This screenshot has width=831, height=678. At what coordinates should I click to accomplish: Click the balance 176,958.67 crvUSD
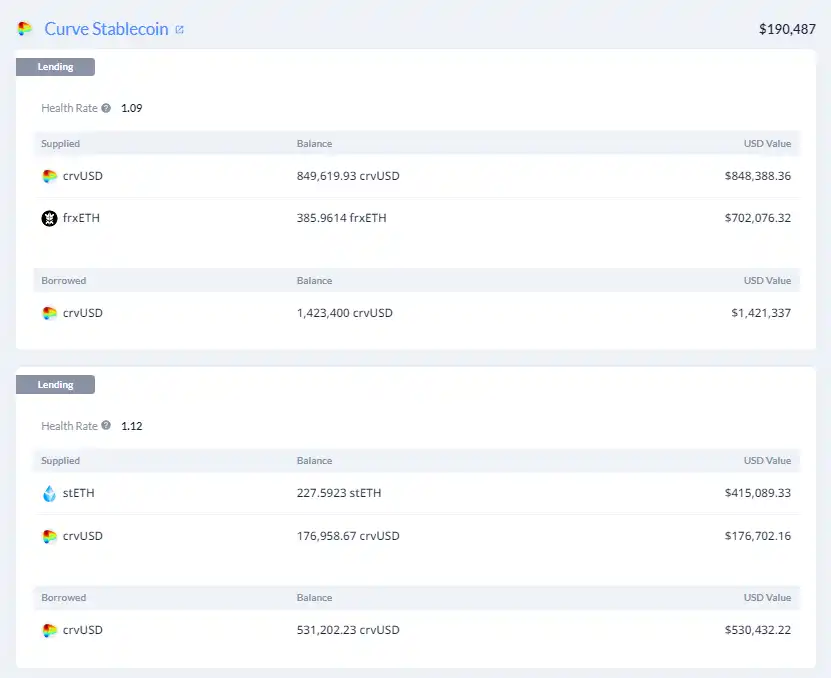(348, 536)
